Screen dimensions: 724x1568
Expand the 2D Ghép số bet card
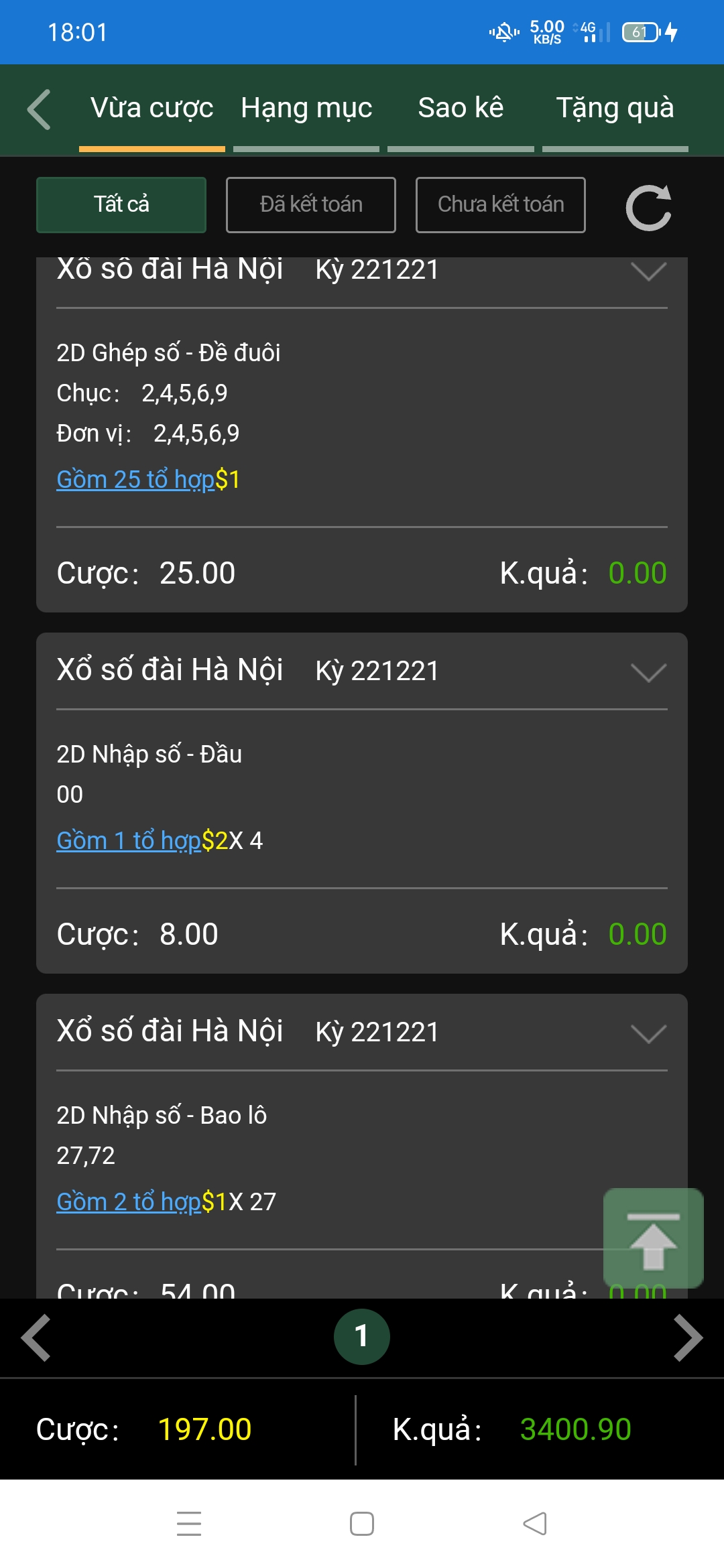[x=648, y=271]
